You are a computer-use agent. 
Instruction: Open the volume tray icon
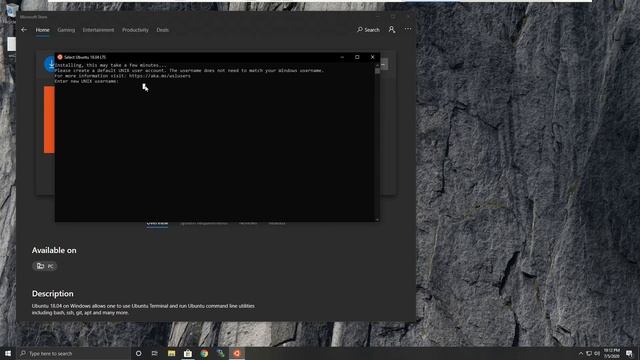coord(597,353)
